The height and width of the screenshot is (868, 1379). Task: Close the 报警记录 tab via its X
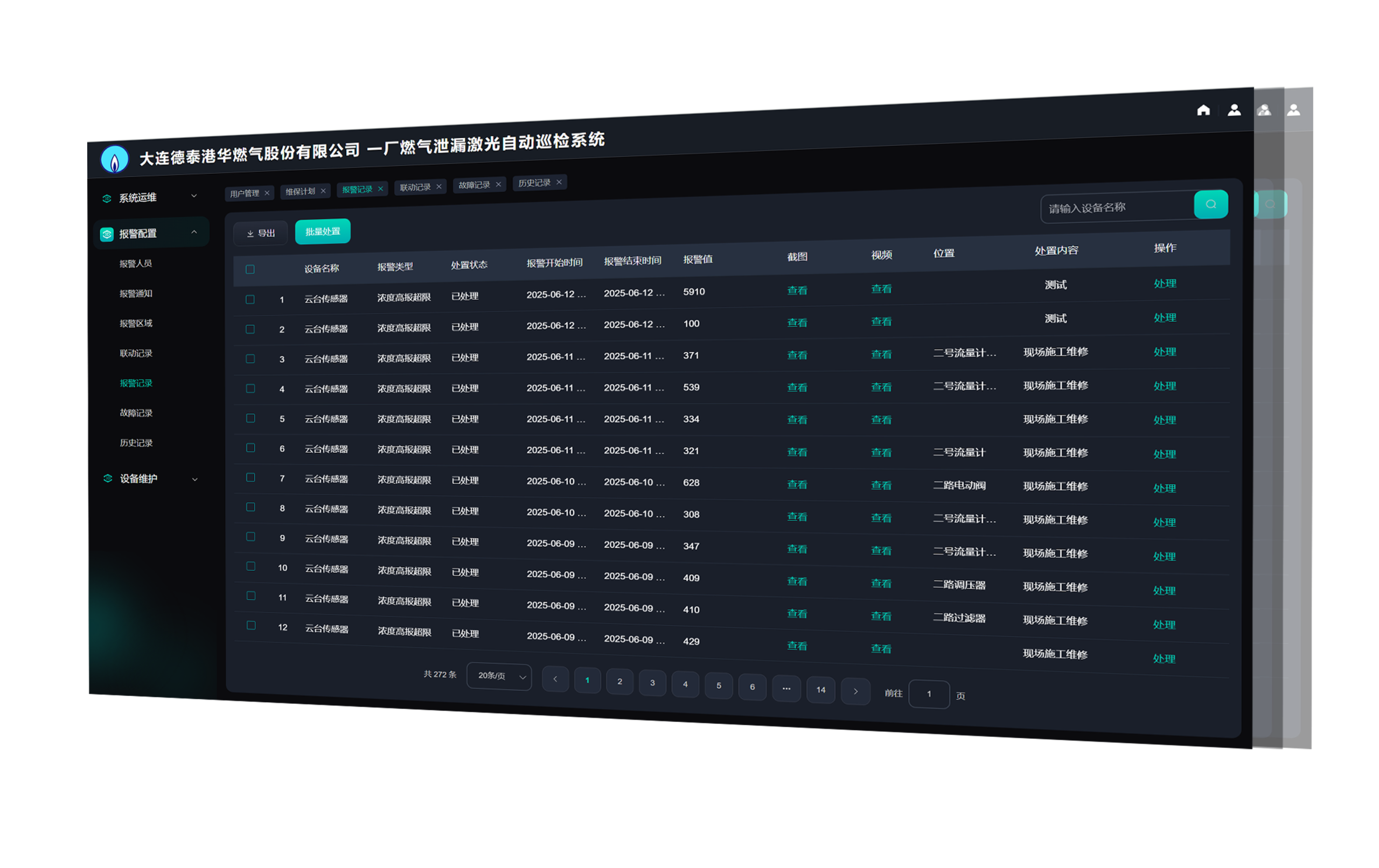[380, 189]
